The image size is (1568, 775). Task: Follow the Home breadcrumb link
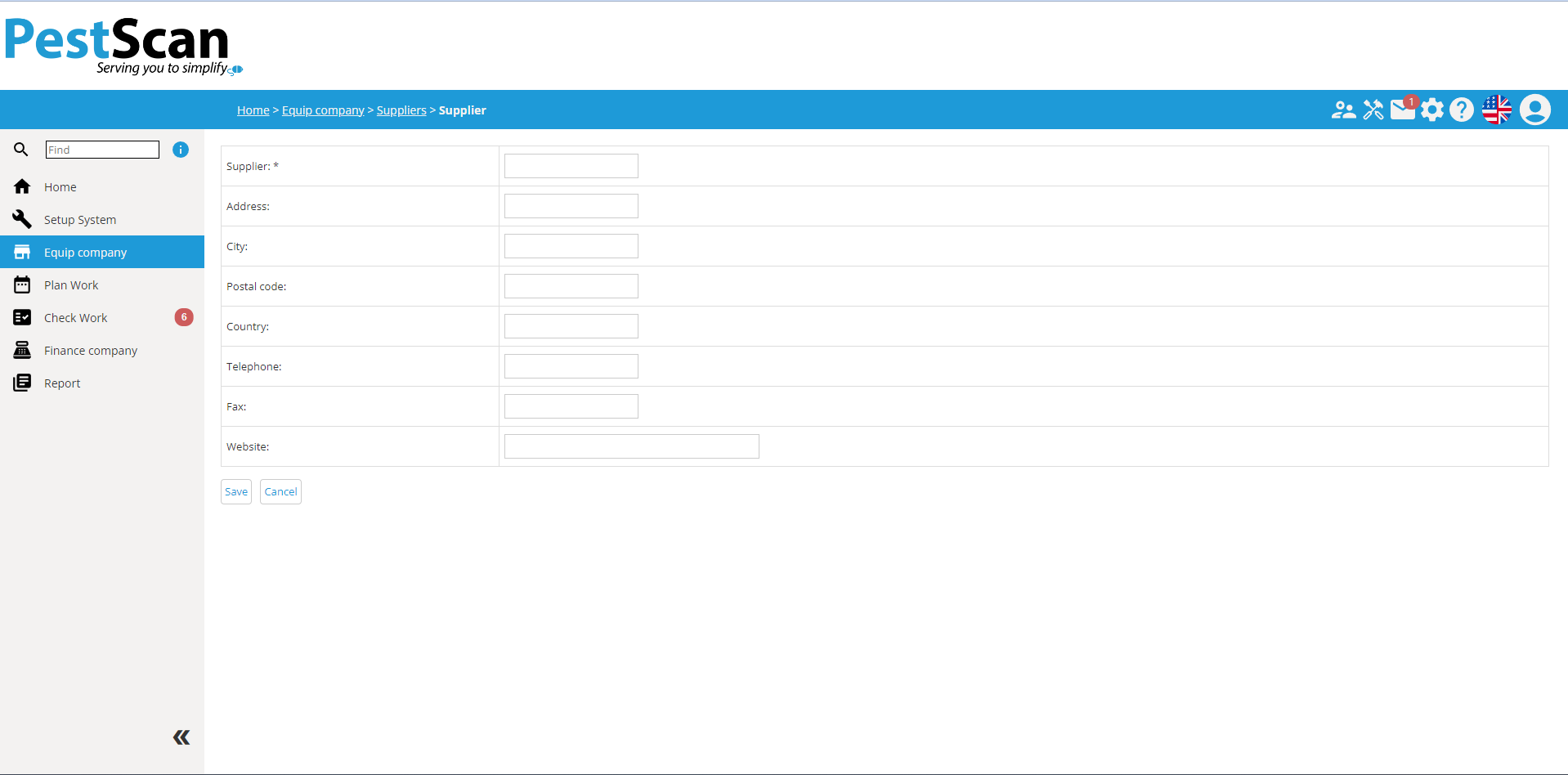click(253, 110)
